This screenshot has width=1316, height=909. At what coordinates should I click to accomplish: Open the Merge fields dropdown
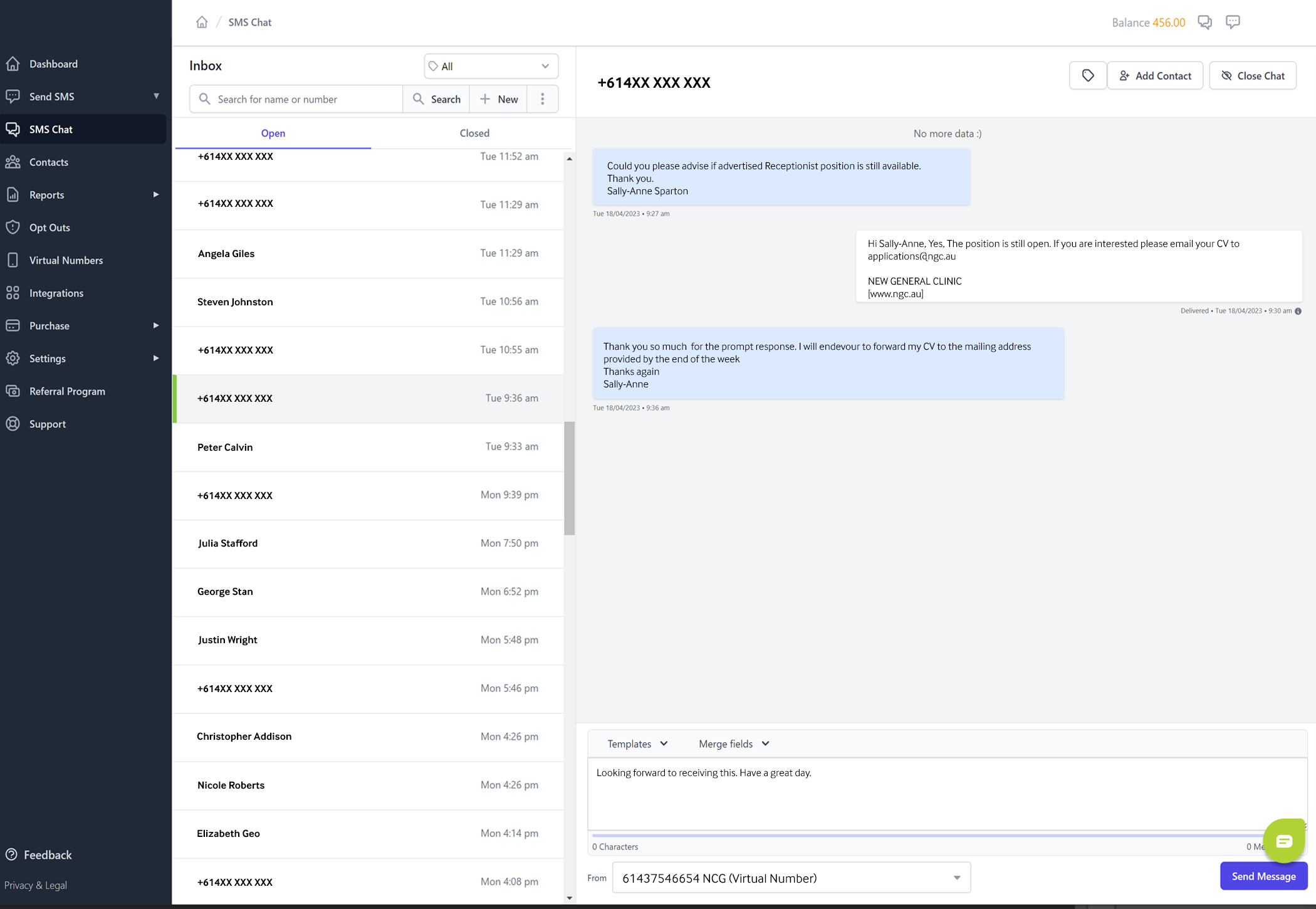[733, 743]
